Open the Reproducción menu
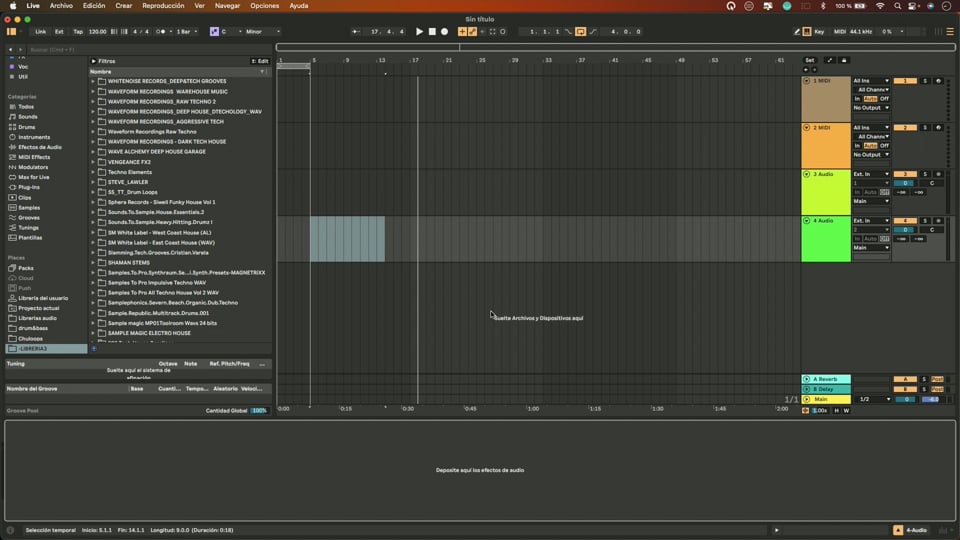Viewport: 960px width, 540px height. click(x=163, y=6)
